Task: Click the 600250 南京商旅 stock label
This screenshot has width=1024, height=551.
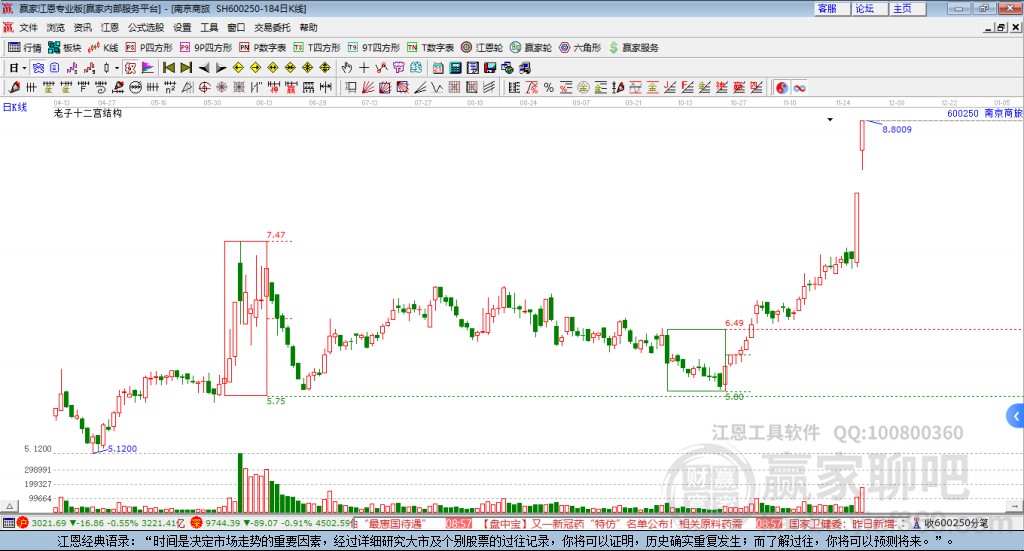Action: tap(985, 113)
